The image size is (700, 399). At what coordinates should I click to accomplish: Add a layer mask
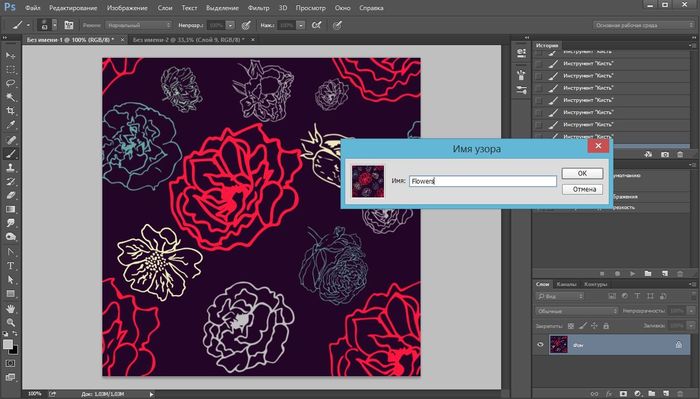pyautogui.click(x=623, y=394)
